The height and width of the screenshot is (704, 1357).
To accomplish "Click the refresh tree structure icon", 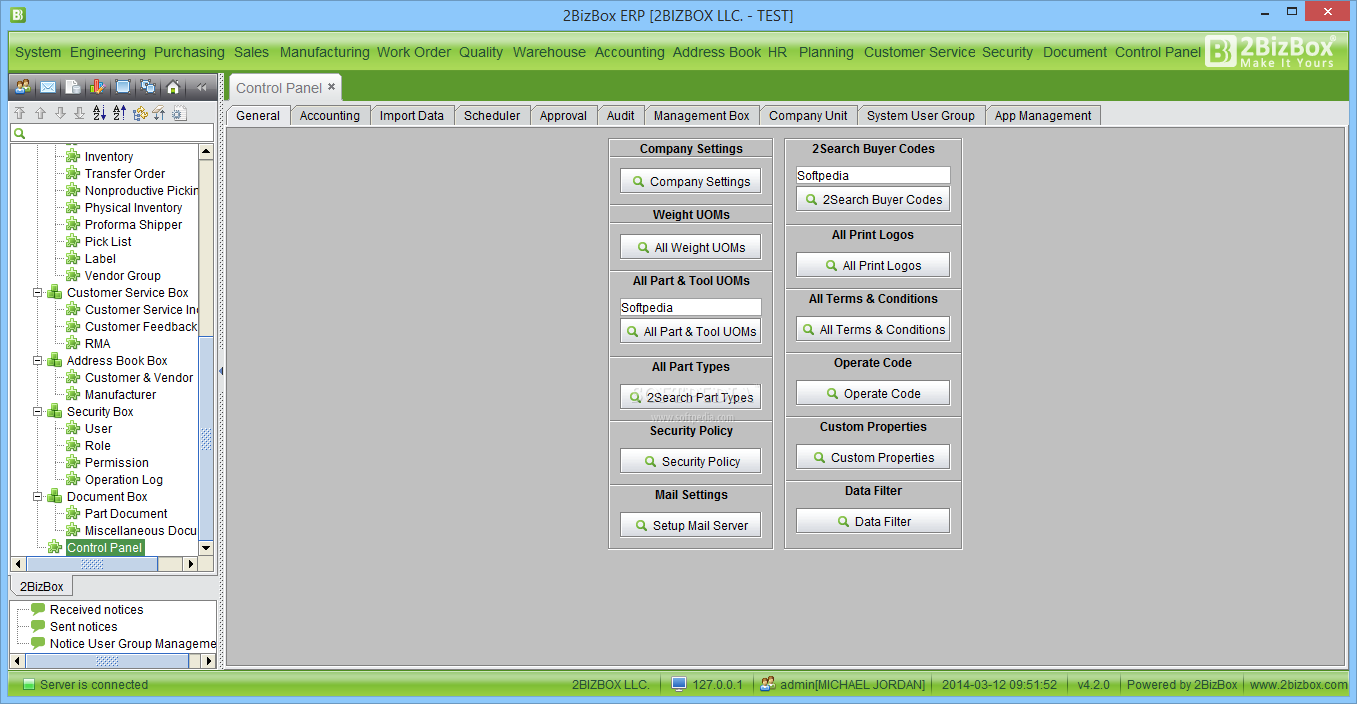I will [x=140, y=114].
